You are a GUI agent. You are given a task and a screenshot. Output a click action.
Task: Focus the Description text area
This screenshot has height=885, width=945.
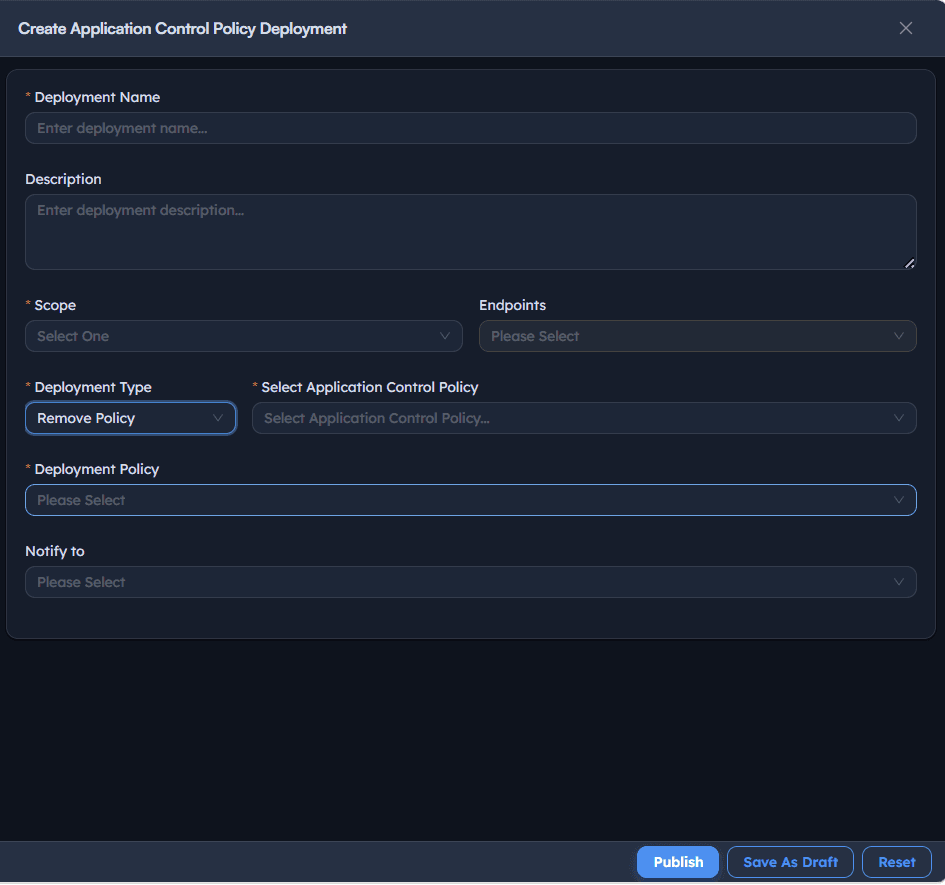point(471,231)
